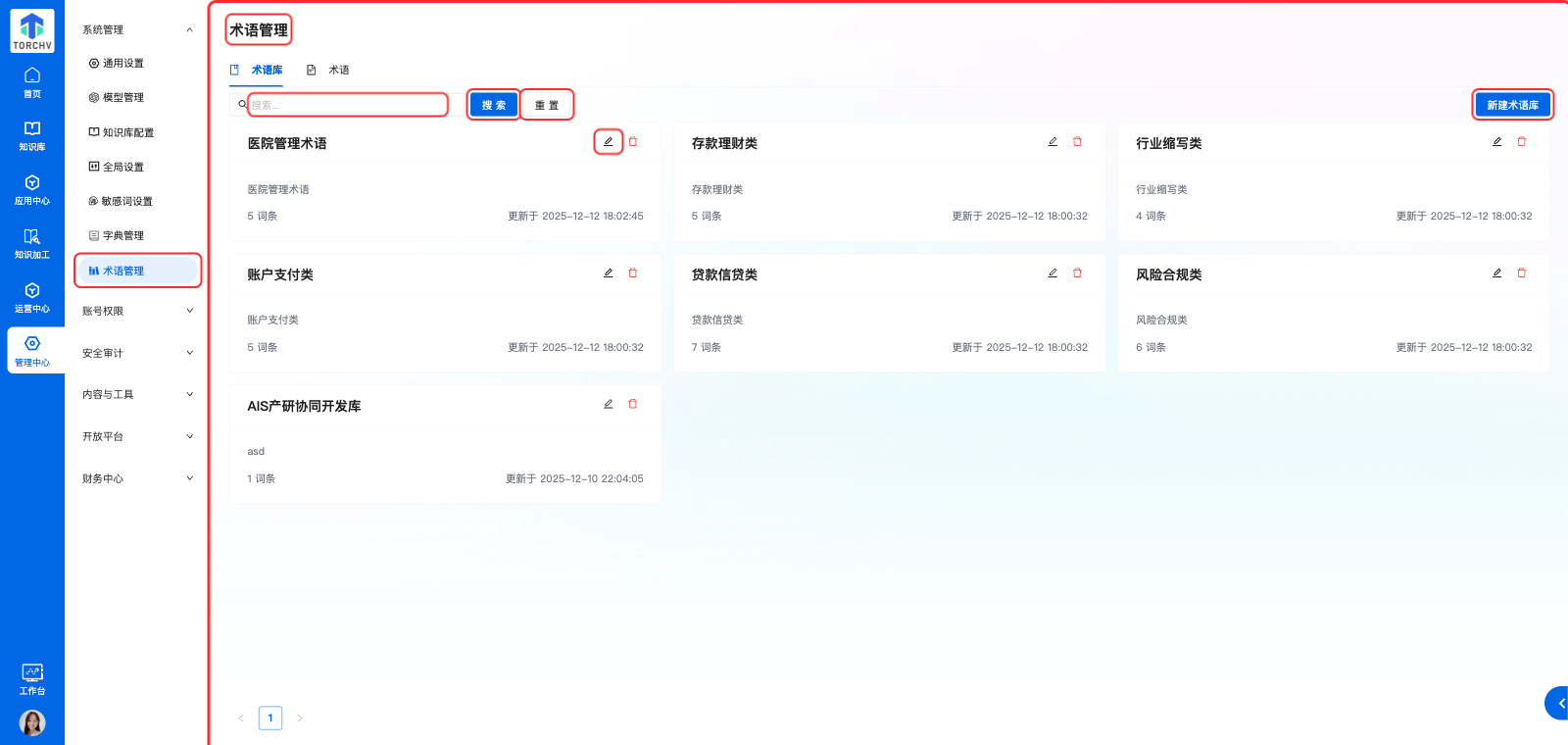Switch to the 术语 tab

click(x=328, y=70)
